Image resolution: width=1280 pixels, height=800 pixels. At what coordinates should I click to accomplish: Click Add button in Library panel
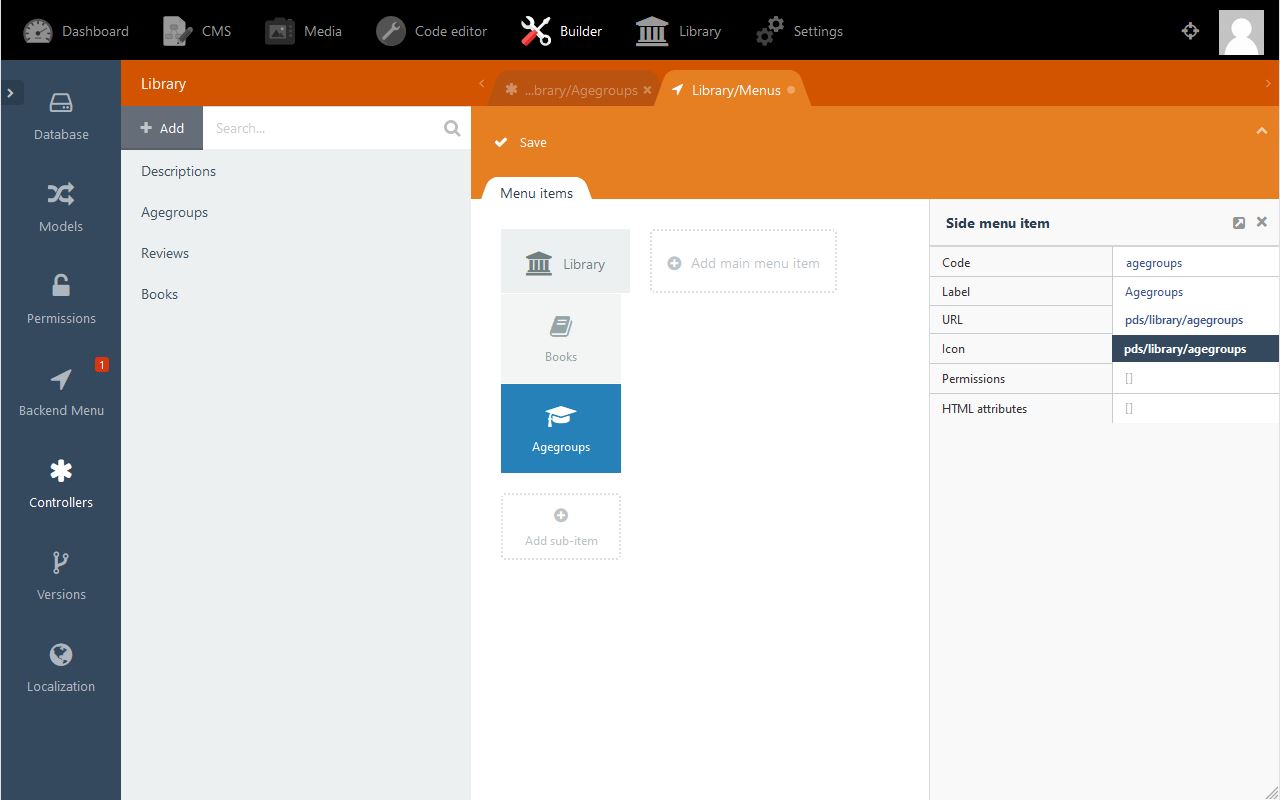162,128
